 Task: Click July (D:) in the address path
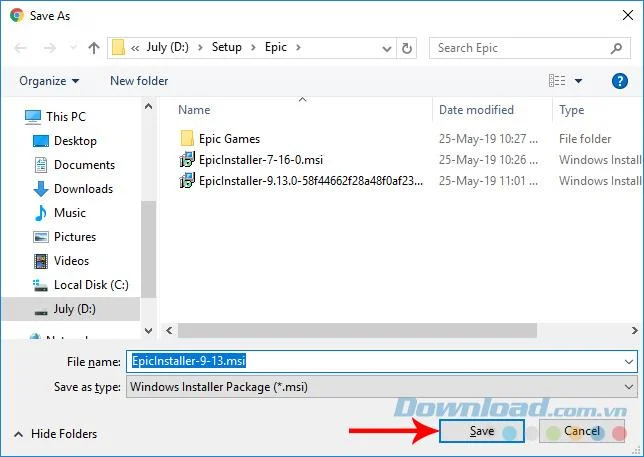click(x=168, y=47)
